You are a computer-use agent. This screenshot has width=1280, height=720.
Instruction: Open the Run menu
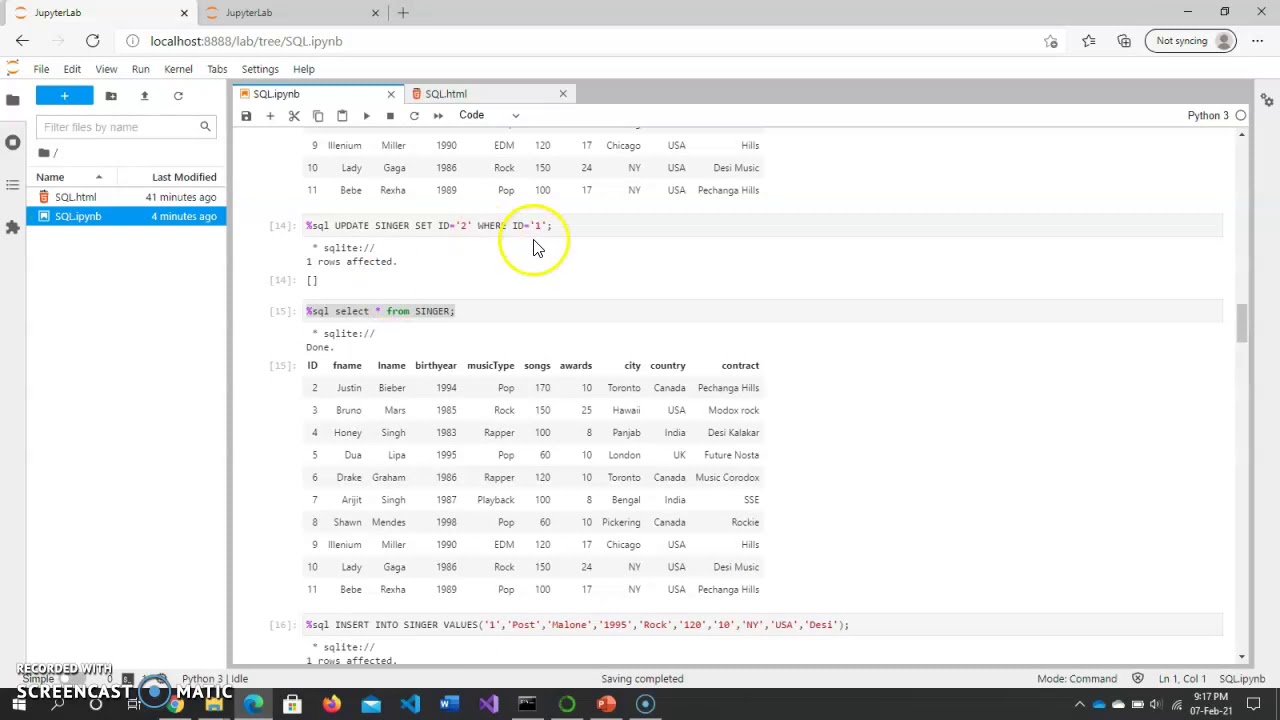click(x=140, y=69)
